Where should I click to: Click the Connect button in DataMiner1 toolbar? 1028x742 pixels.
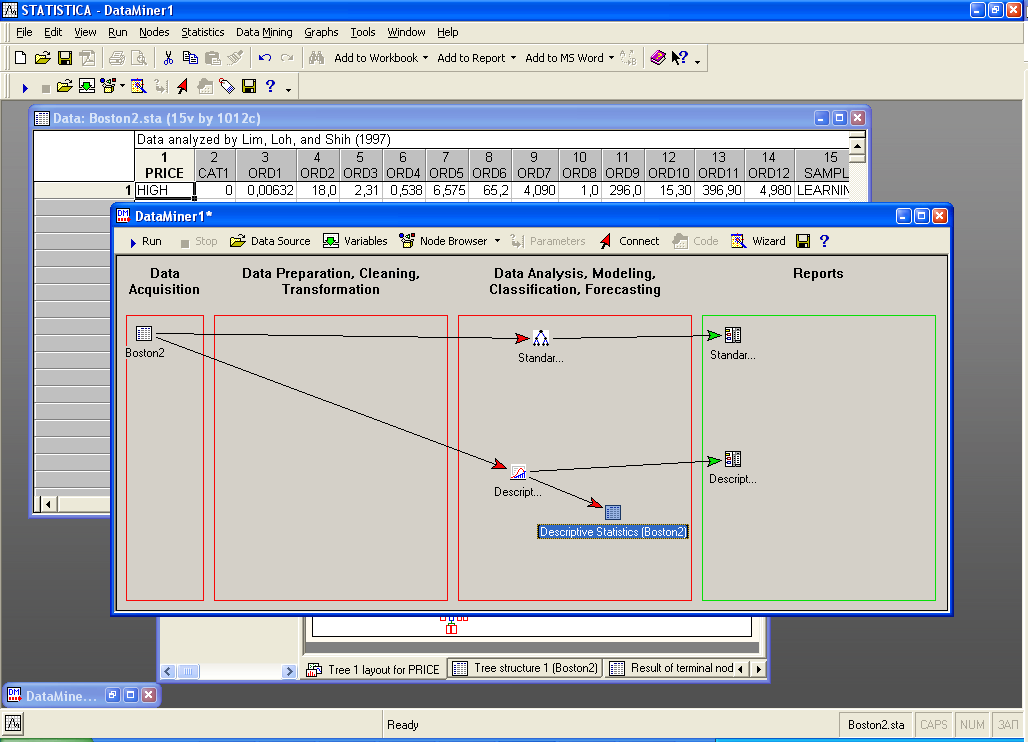point(629,241)
